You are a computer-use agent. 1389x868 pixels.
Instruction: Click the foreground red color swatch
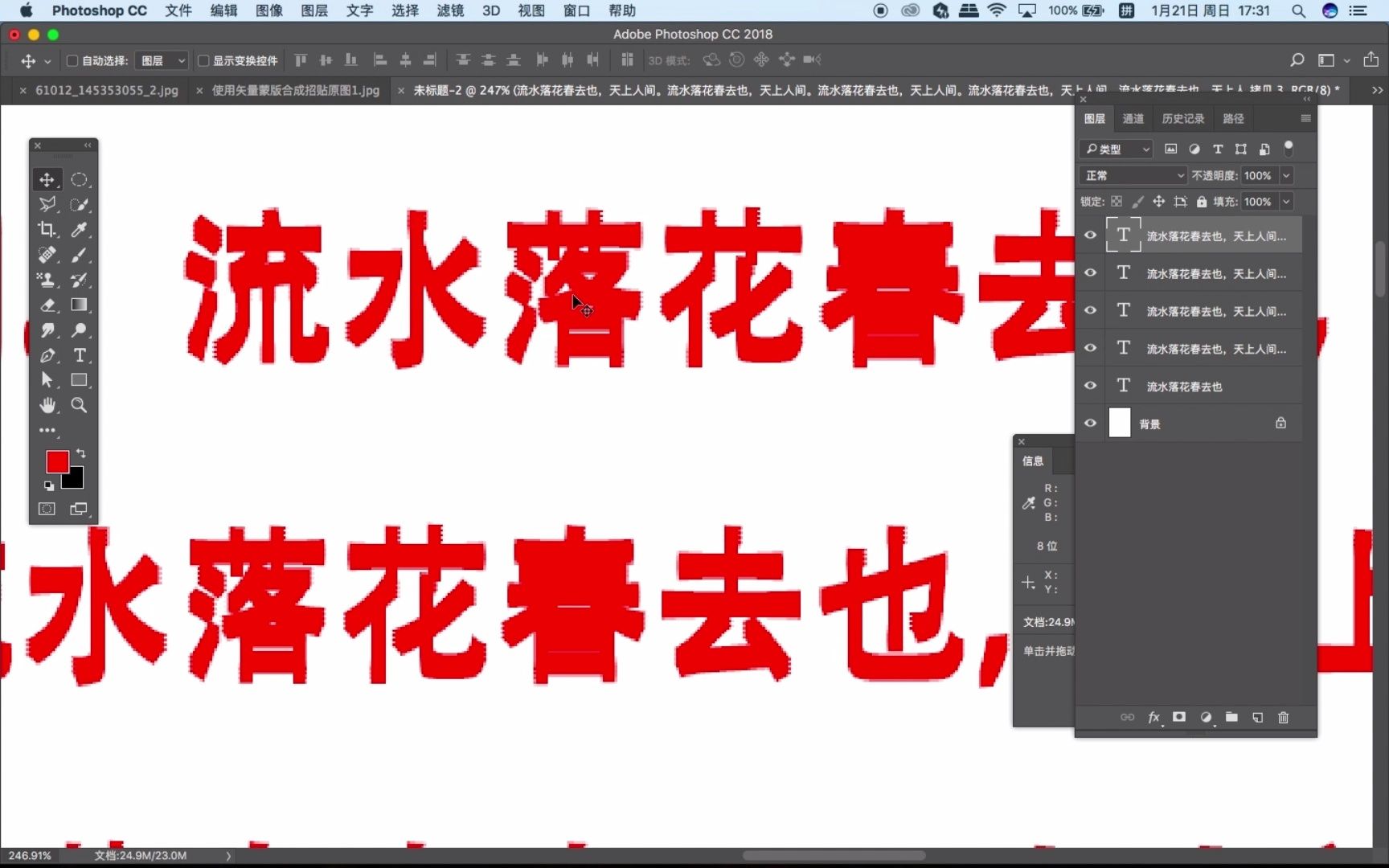(57, 461)
